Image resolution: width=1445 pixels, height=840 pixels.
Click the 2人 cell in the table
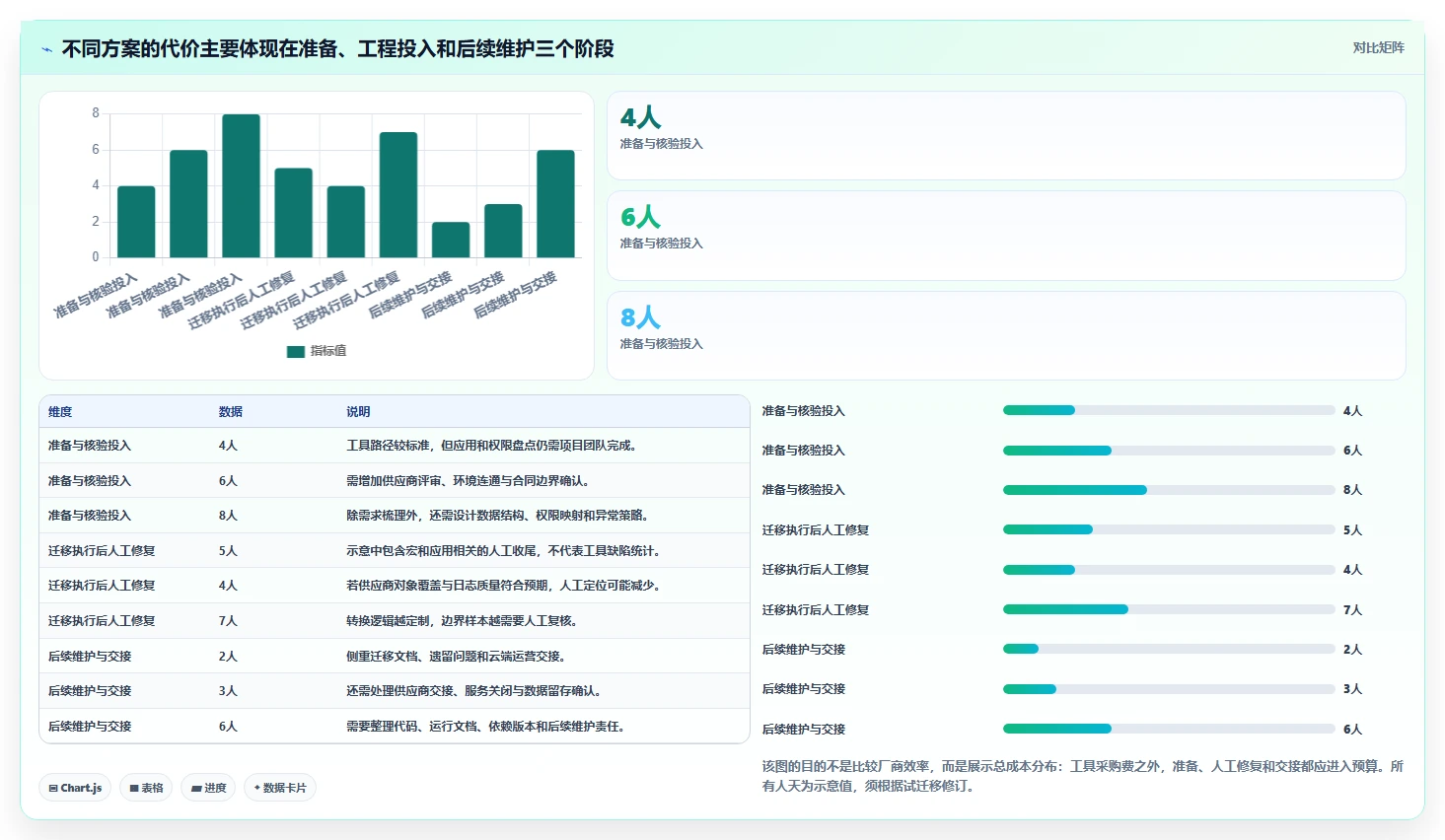(228, 657)
